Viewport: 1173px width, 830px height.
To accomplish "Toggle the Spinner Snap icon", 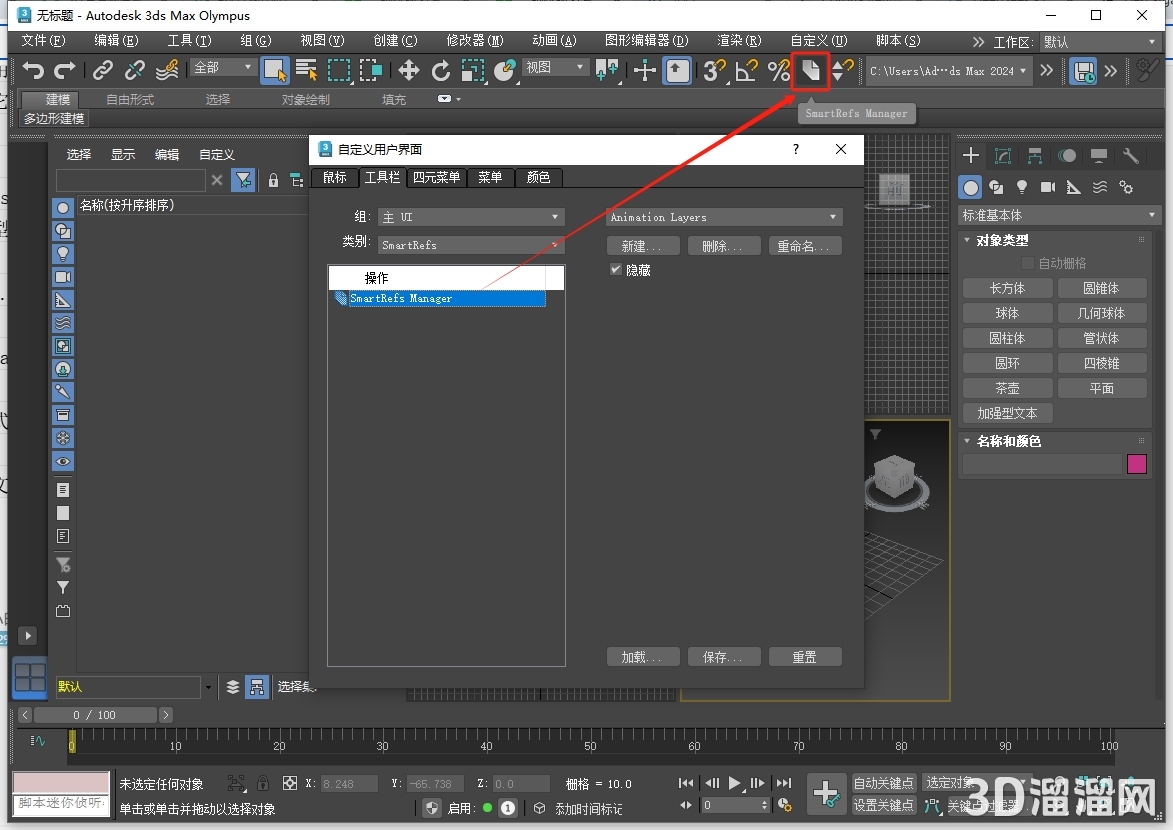I will pos(842,70).
